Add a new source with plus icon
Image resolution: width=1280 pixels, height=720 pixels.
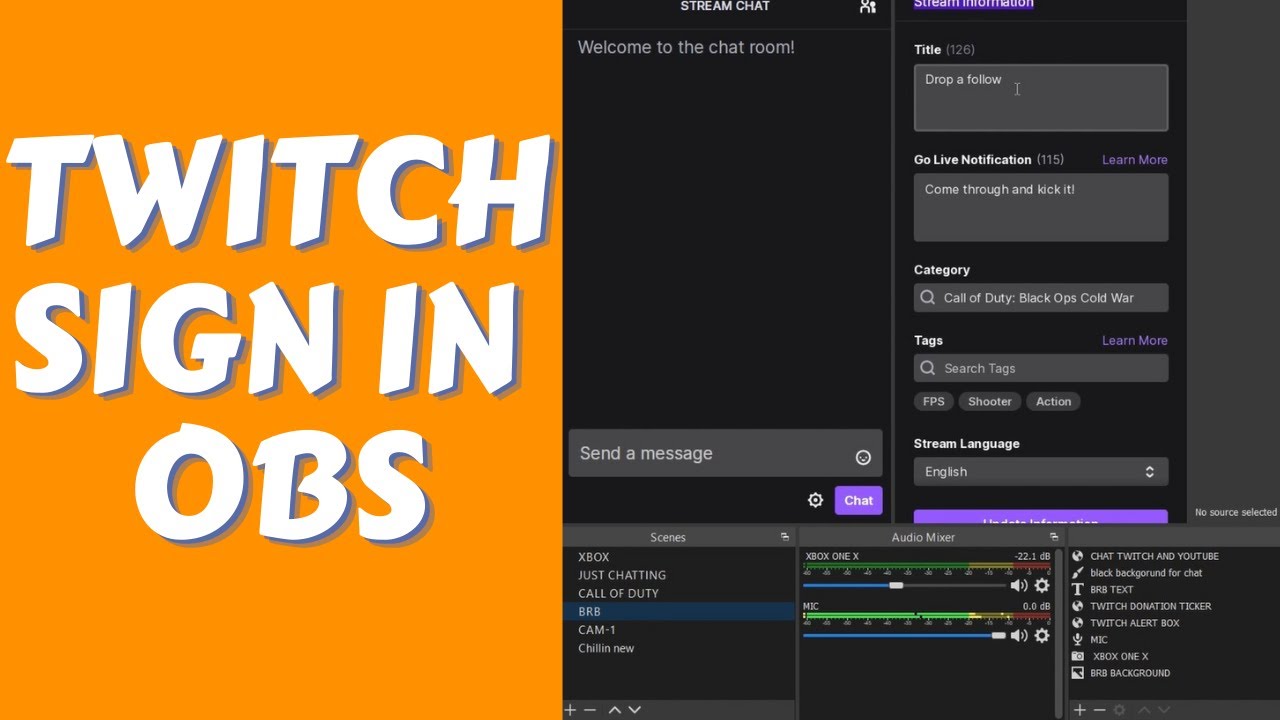point(1080,710)
